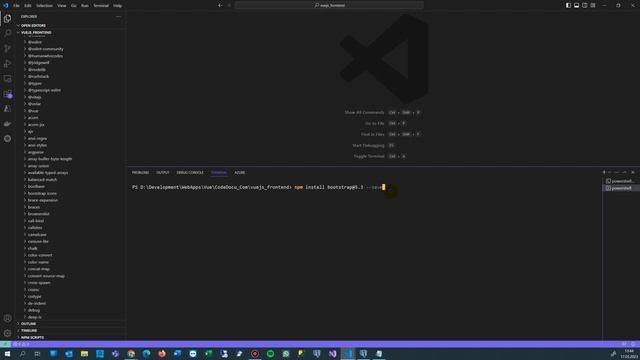Switch to the Debug Console tab
640x360 pixels.
[x=190, y=173]
